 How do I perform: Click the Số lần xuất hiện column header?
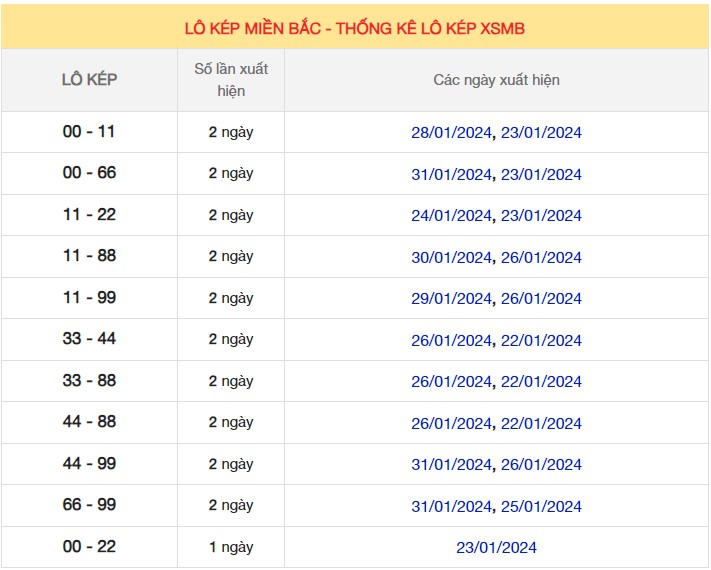point(231,80)
